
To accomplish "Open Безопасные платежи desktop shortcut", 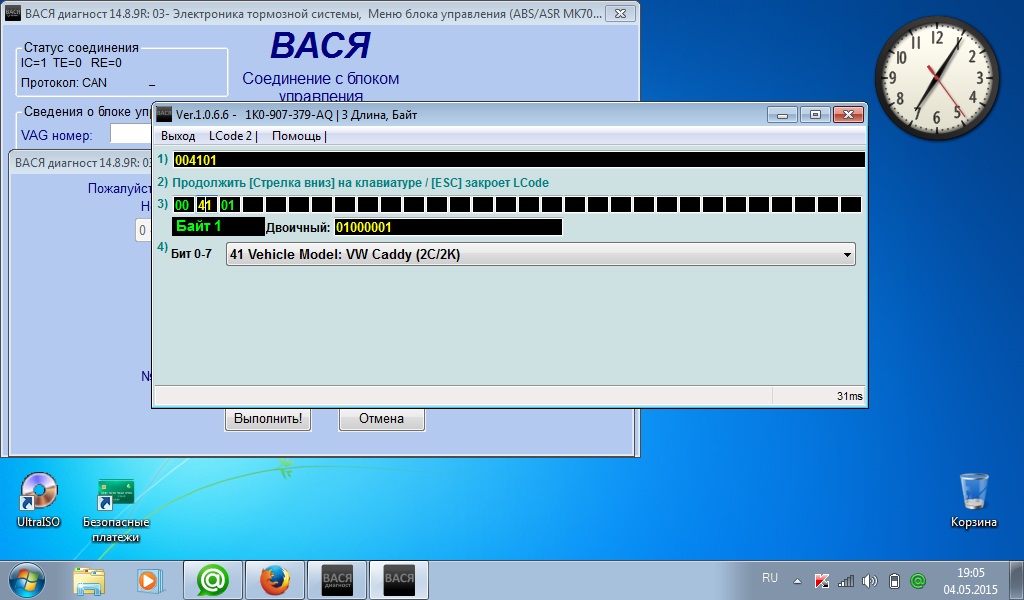I will (116, 509).
